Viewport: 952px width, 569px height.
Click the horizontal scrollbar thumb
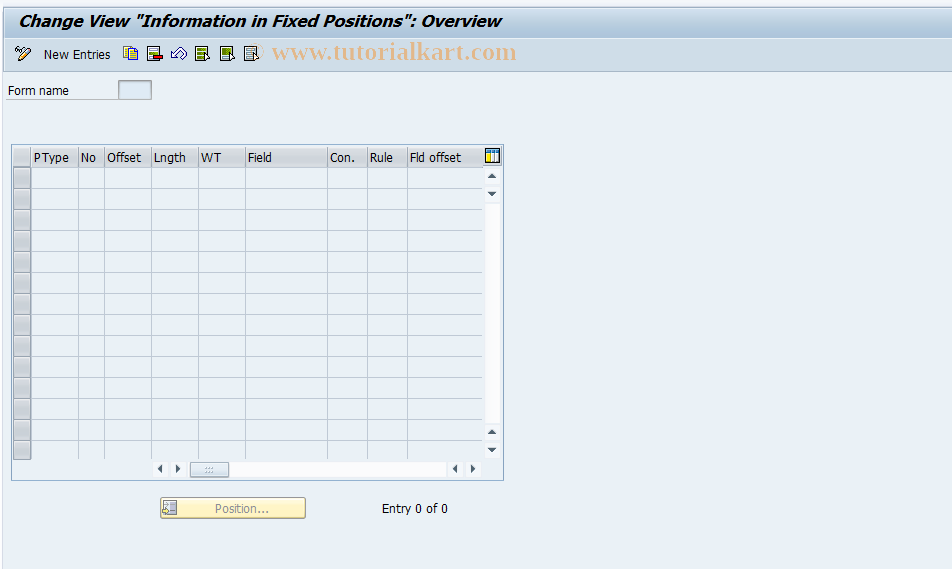click(x=209, y=469)
